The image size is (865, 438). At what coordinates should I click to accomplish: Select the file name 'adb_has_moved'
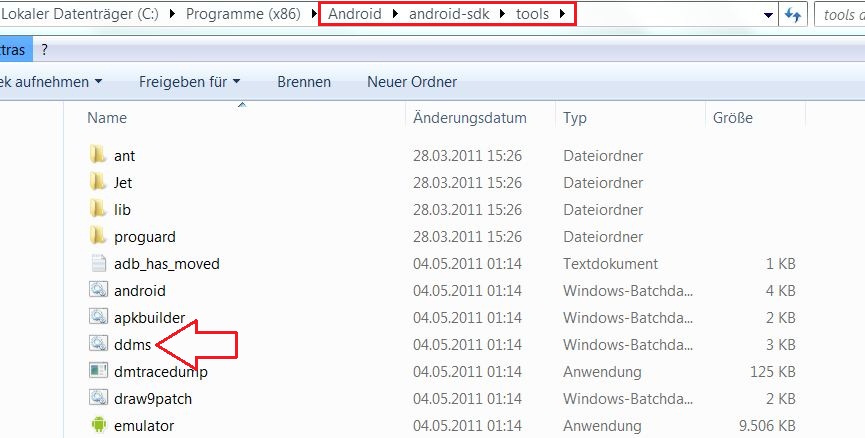[167, 264]
